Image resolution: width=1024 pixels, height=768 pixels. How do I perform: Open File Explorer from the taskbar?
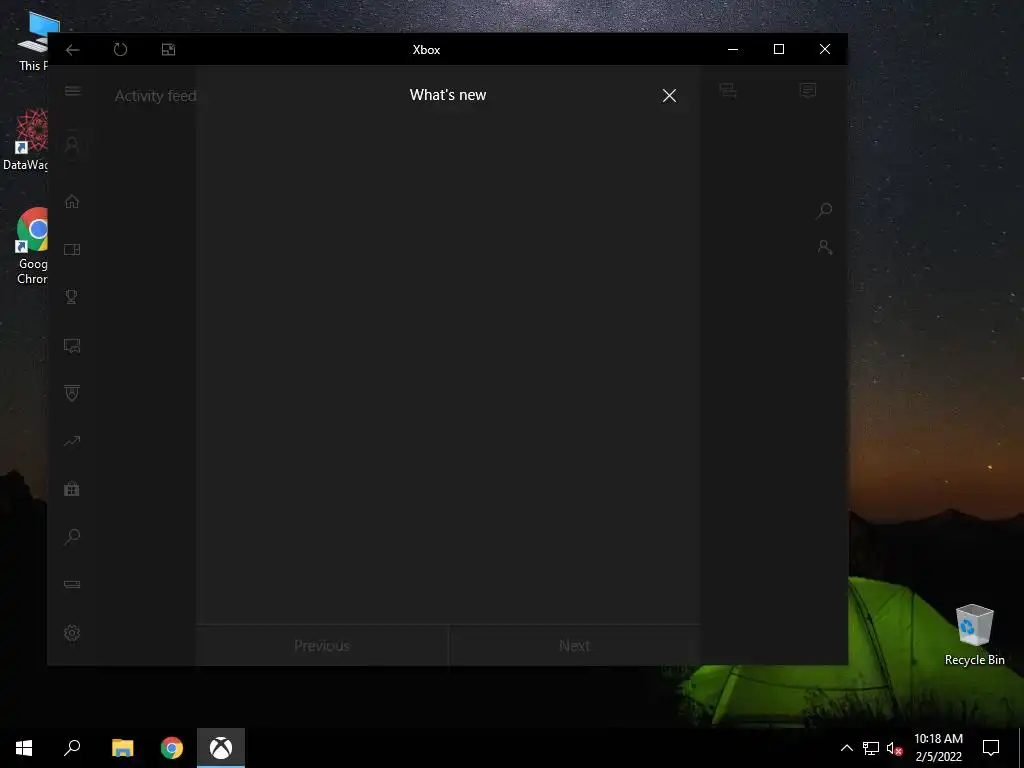122,748
